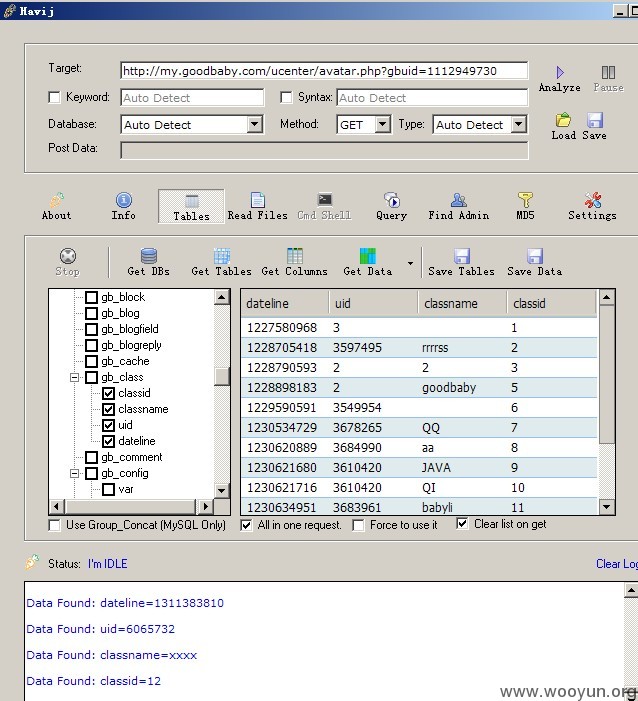Click the Post Data field
The height and width of the screenshot is (701, 638).
[x=324, y=150]
